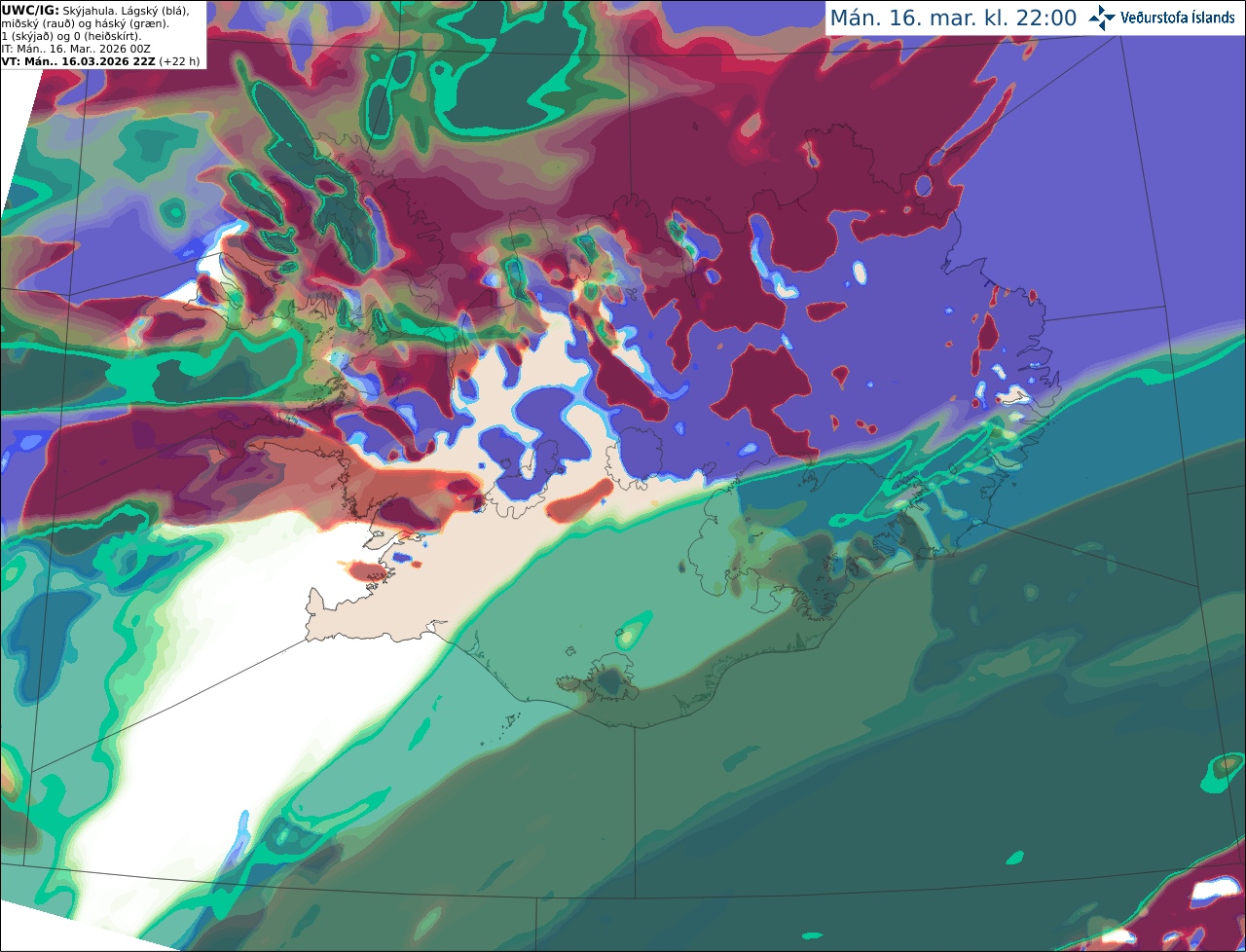
Task: Click the '1 (skýjað) og 0 (heiðskírt).' line
Action: 71,36
